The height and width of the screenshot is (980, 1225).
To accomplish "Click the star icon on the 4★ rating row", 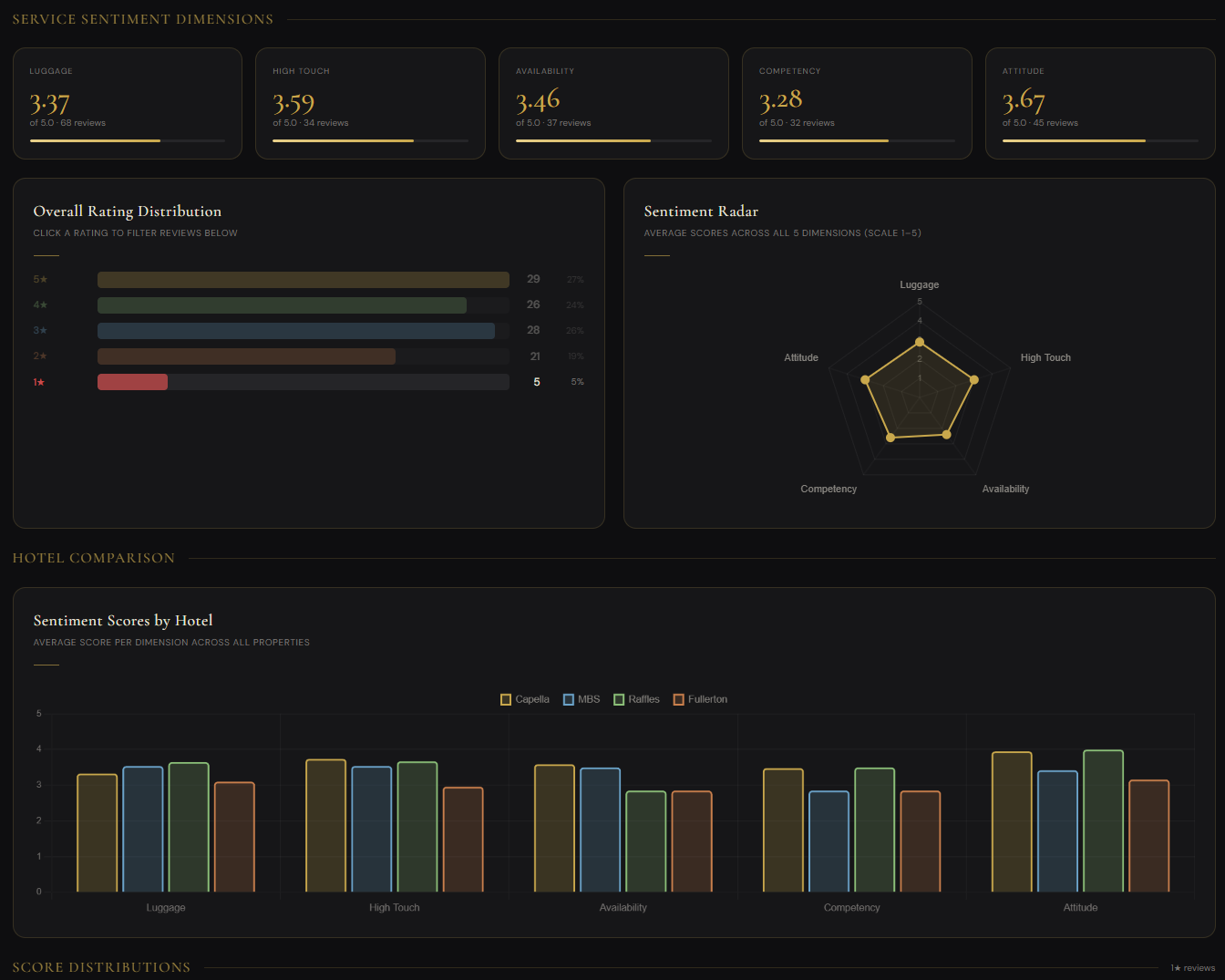I will tap(44, 304).
